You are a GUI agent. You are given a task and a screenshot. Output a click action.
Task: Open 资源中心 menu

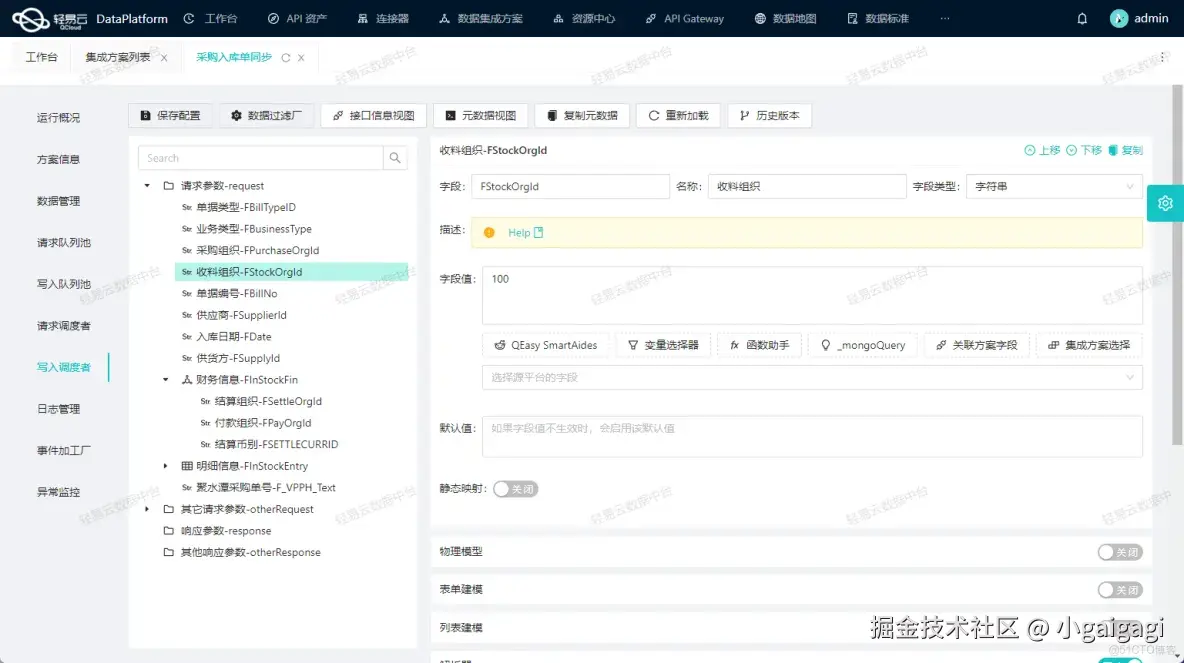click(584, 19)
